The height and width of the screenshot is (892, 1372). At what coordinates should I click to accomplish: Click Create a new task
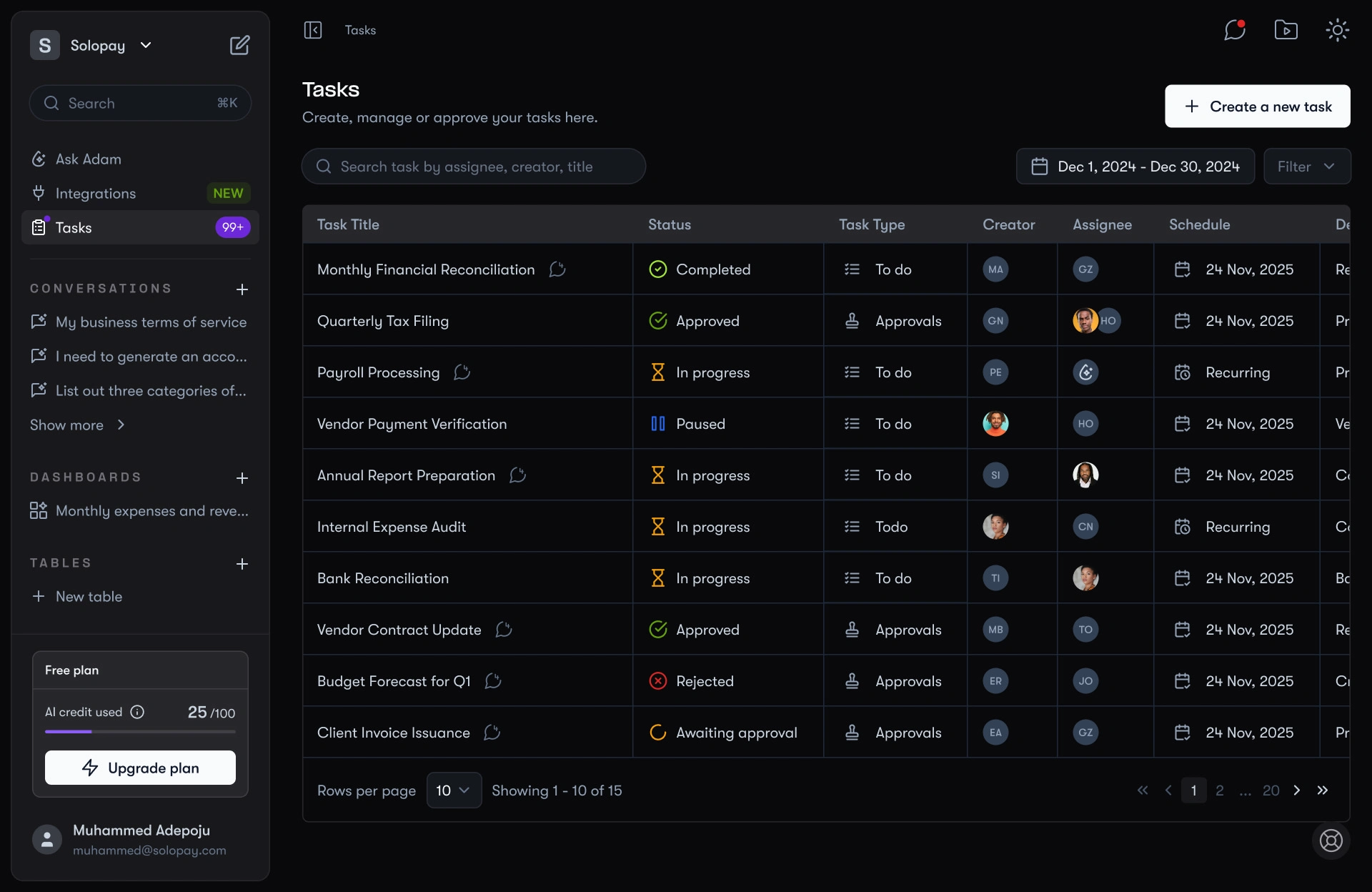pyautogui.click(x=1256, y=106)
